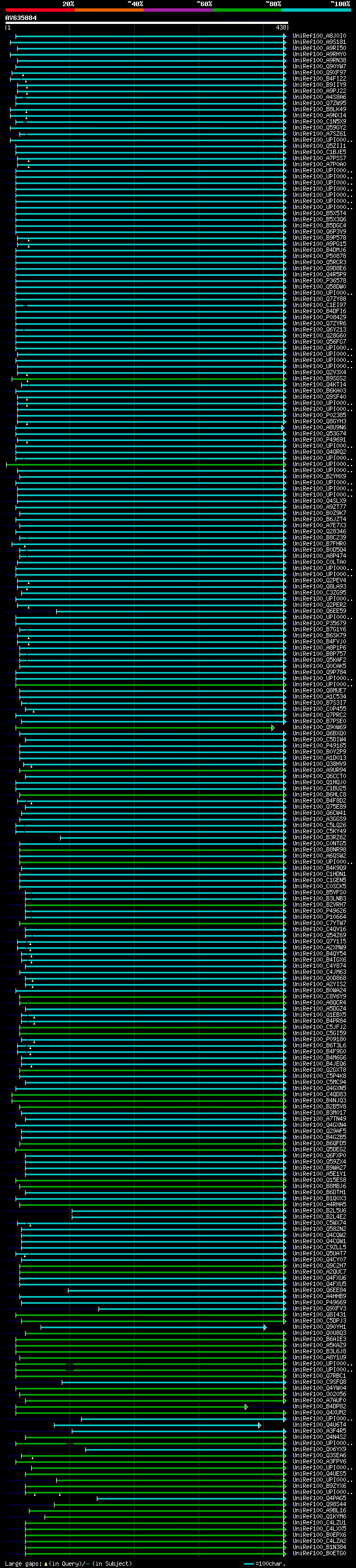The image size is (356, 1568).
Task: Open hit UniRef100_A8J0I0
Action: coord(319,36)
